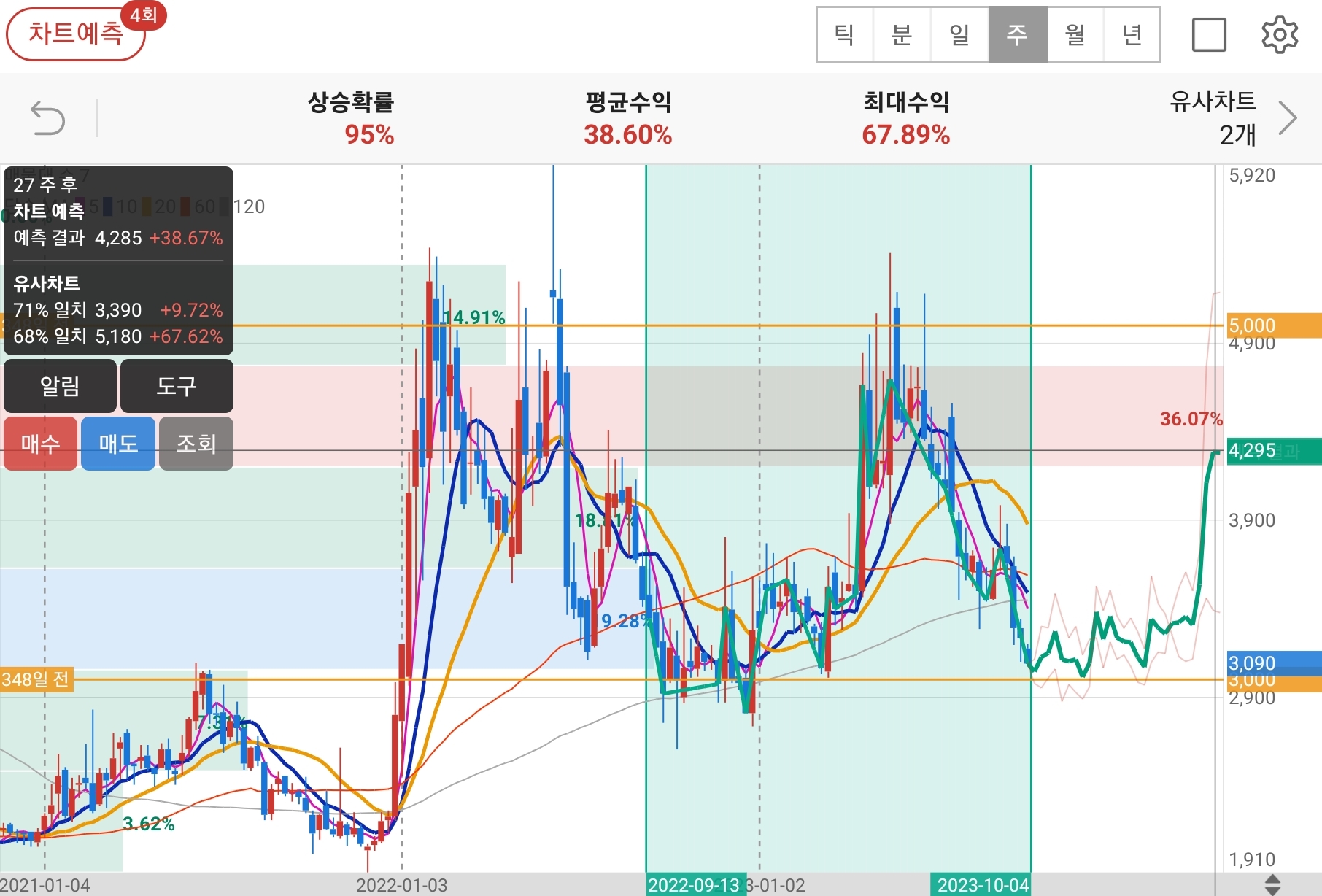1322x896 pixels.
Task: Tap the 2021-01-04 date axis label
Action: 45,885
